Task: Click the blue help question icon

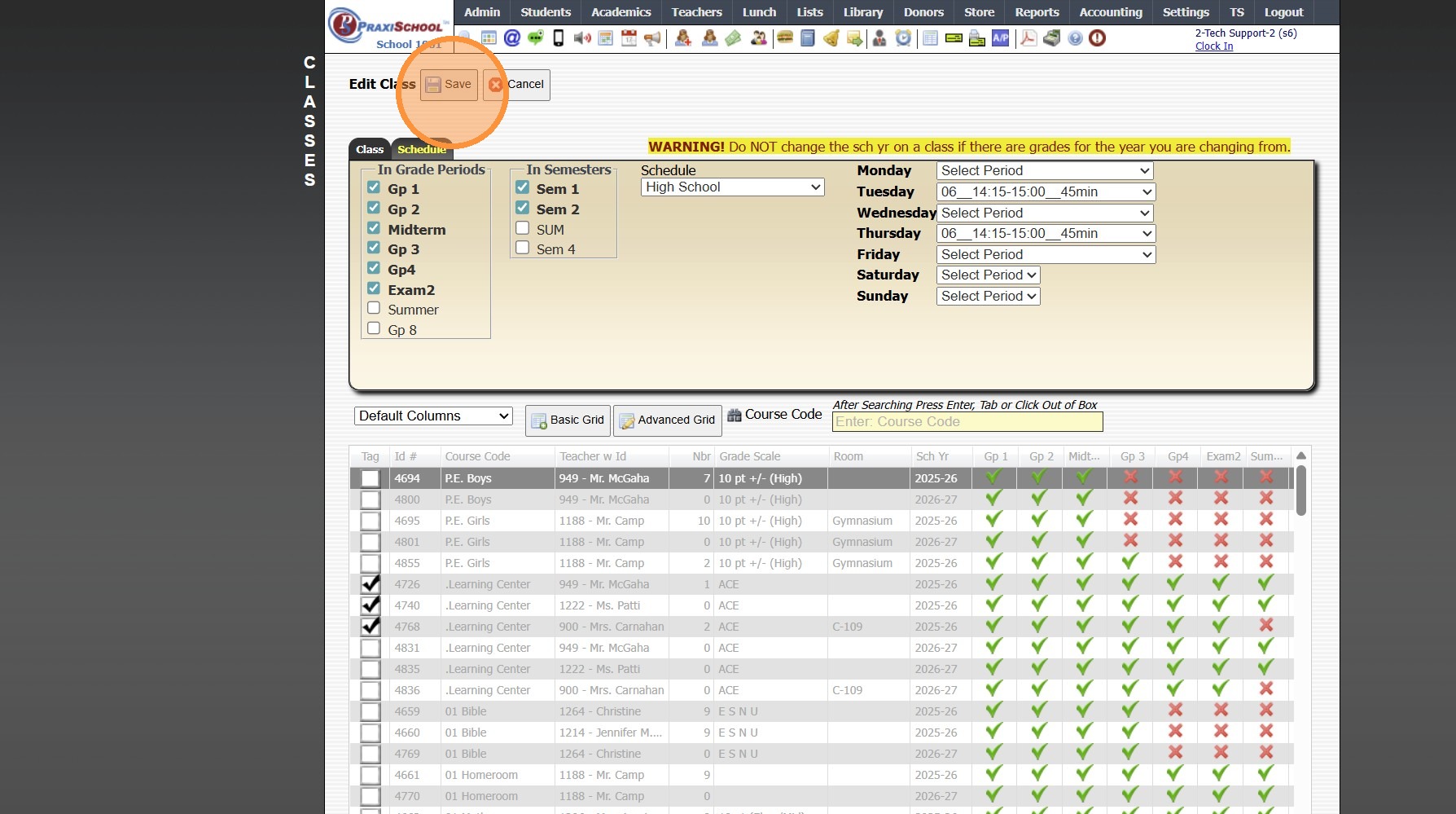Action: (x=1076, y=37)
